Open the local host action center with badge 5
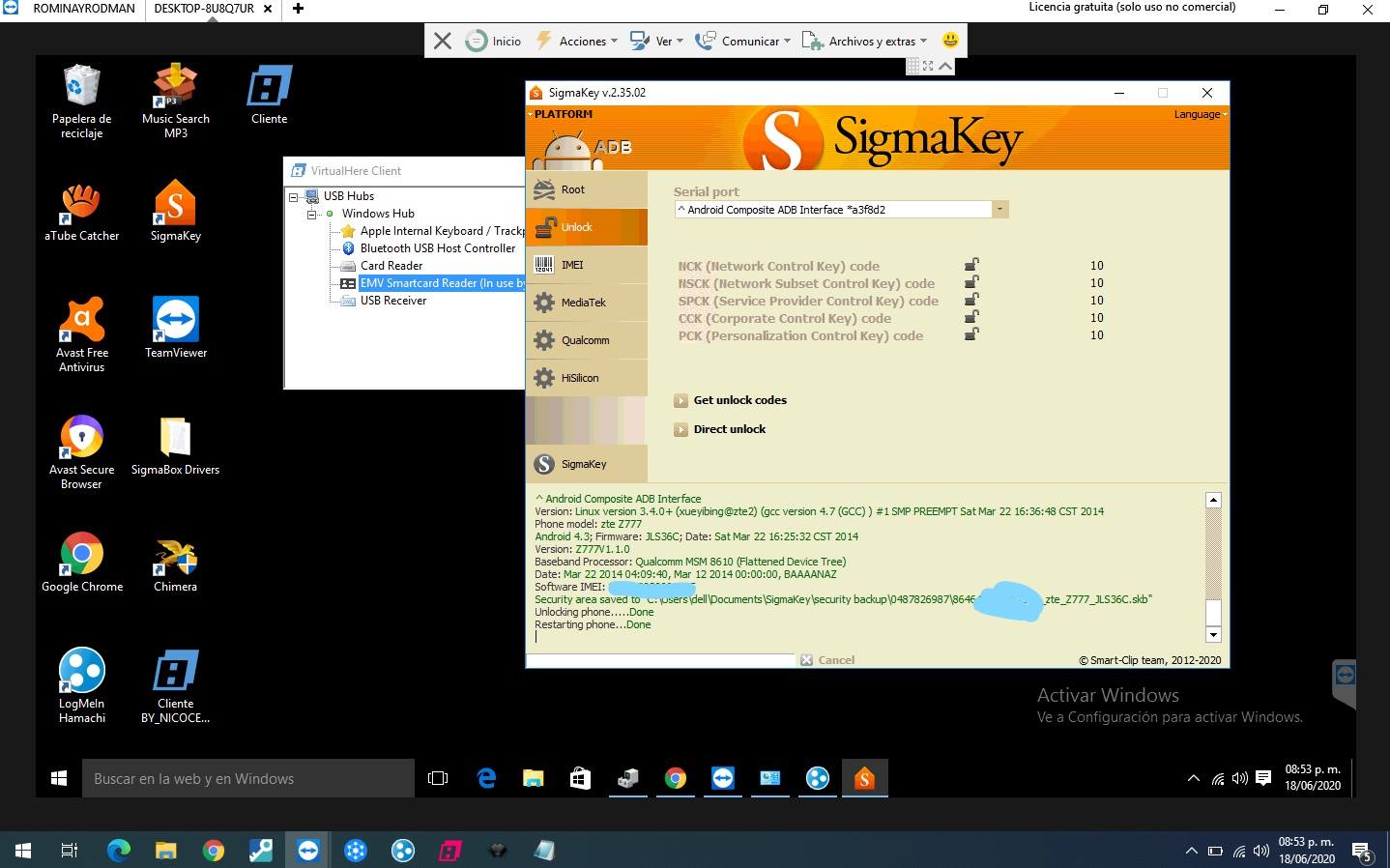 pyautogui.click(x=1362, y=852)
